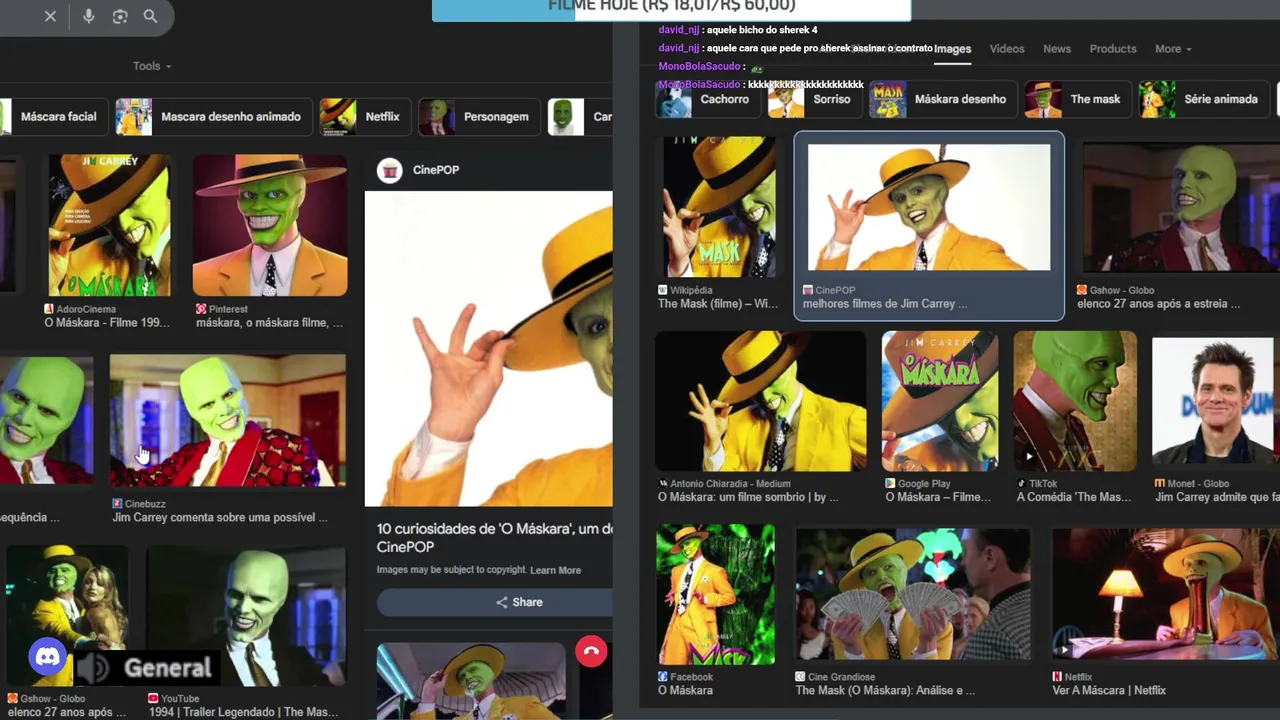The height and width of the screenshot is (720, 1280).
Task: Select the 'The mask' filter chip
Action: [1078, 99]
